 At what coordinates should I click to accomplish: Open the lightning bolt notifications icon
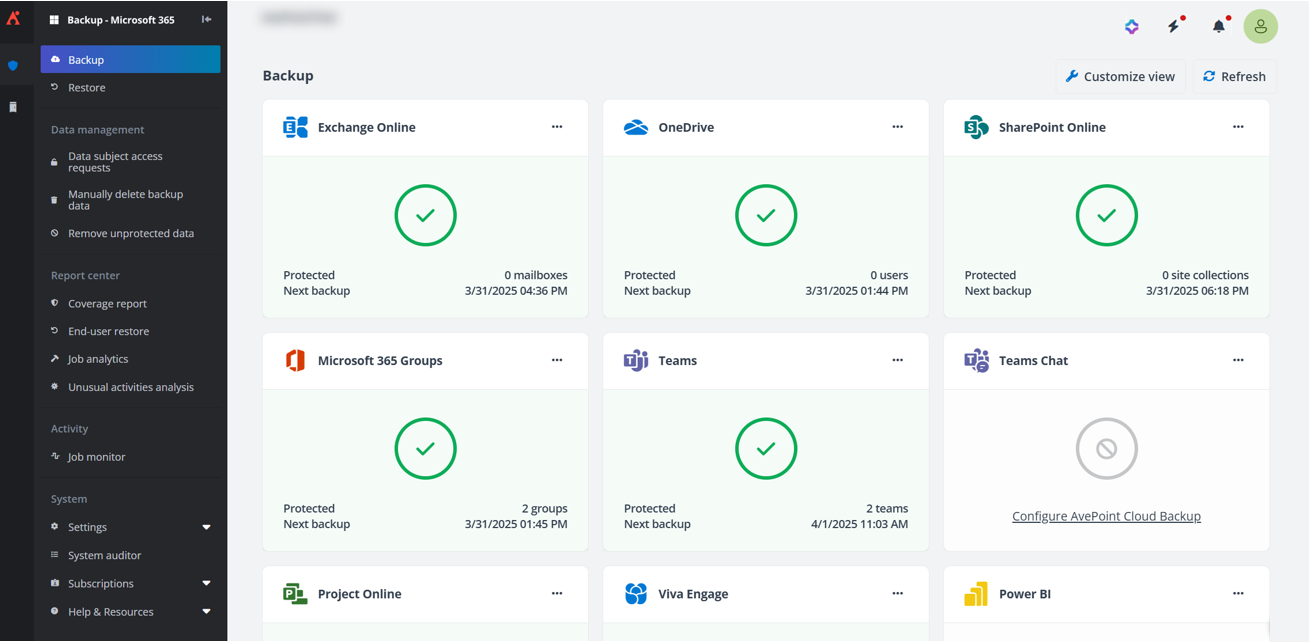pos(1174,27)
